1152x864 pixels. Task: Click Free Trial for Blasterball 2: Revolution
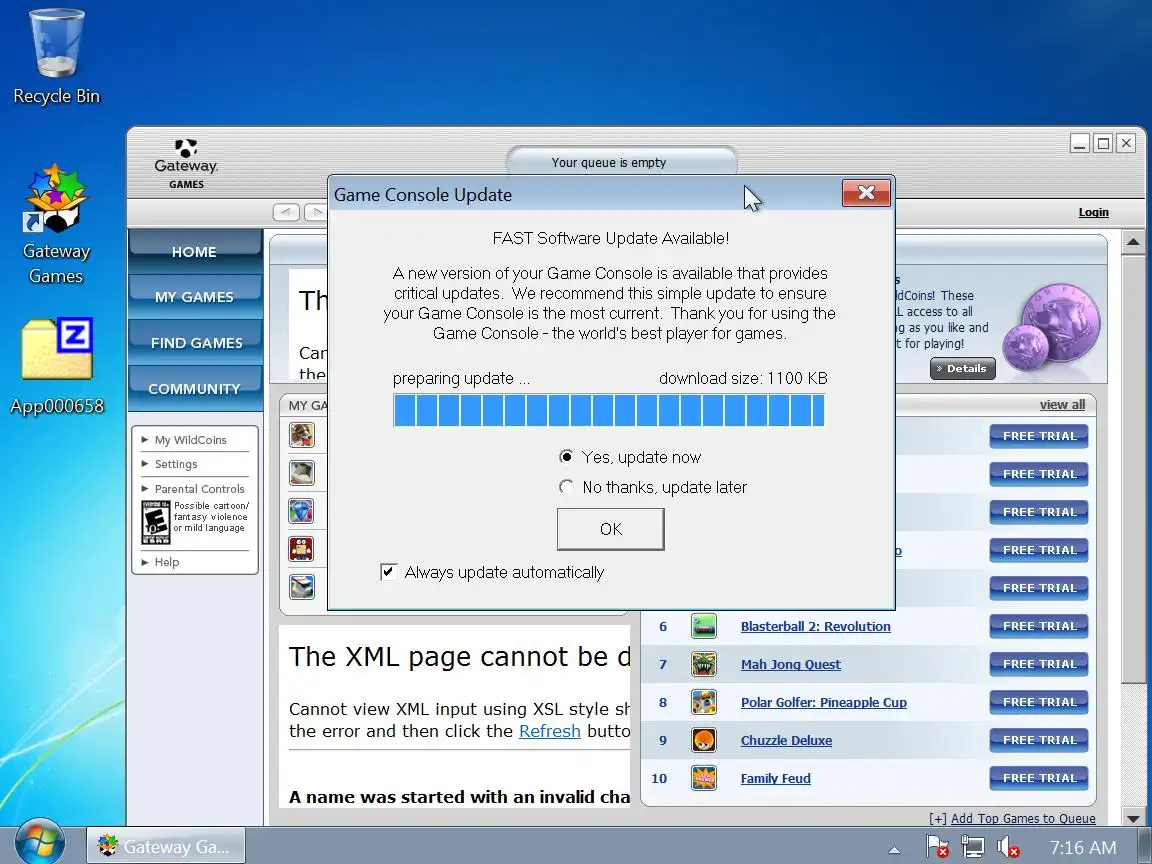tap(1039, 626)
